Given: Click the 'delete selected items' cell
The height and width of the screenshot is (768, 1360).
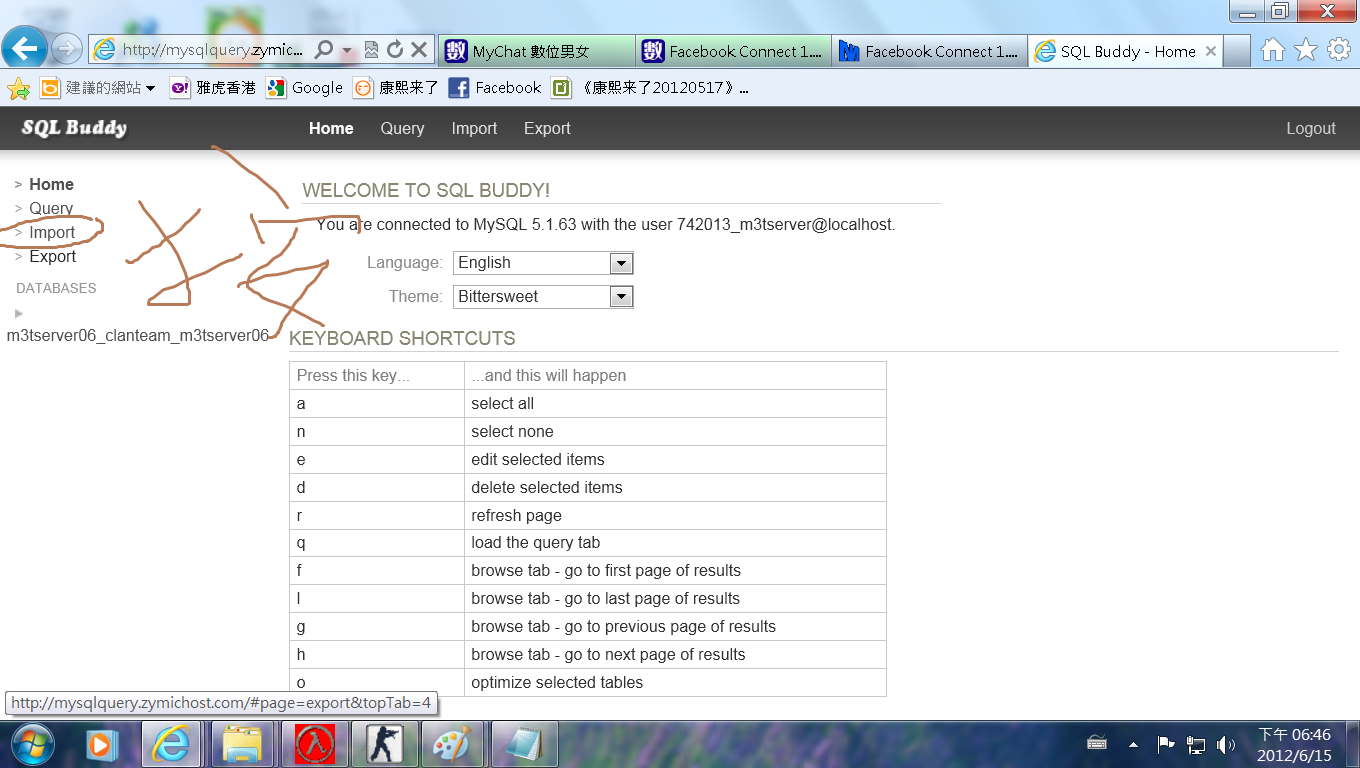Looking at the screenshot, I should [675, 487].
